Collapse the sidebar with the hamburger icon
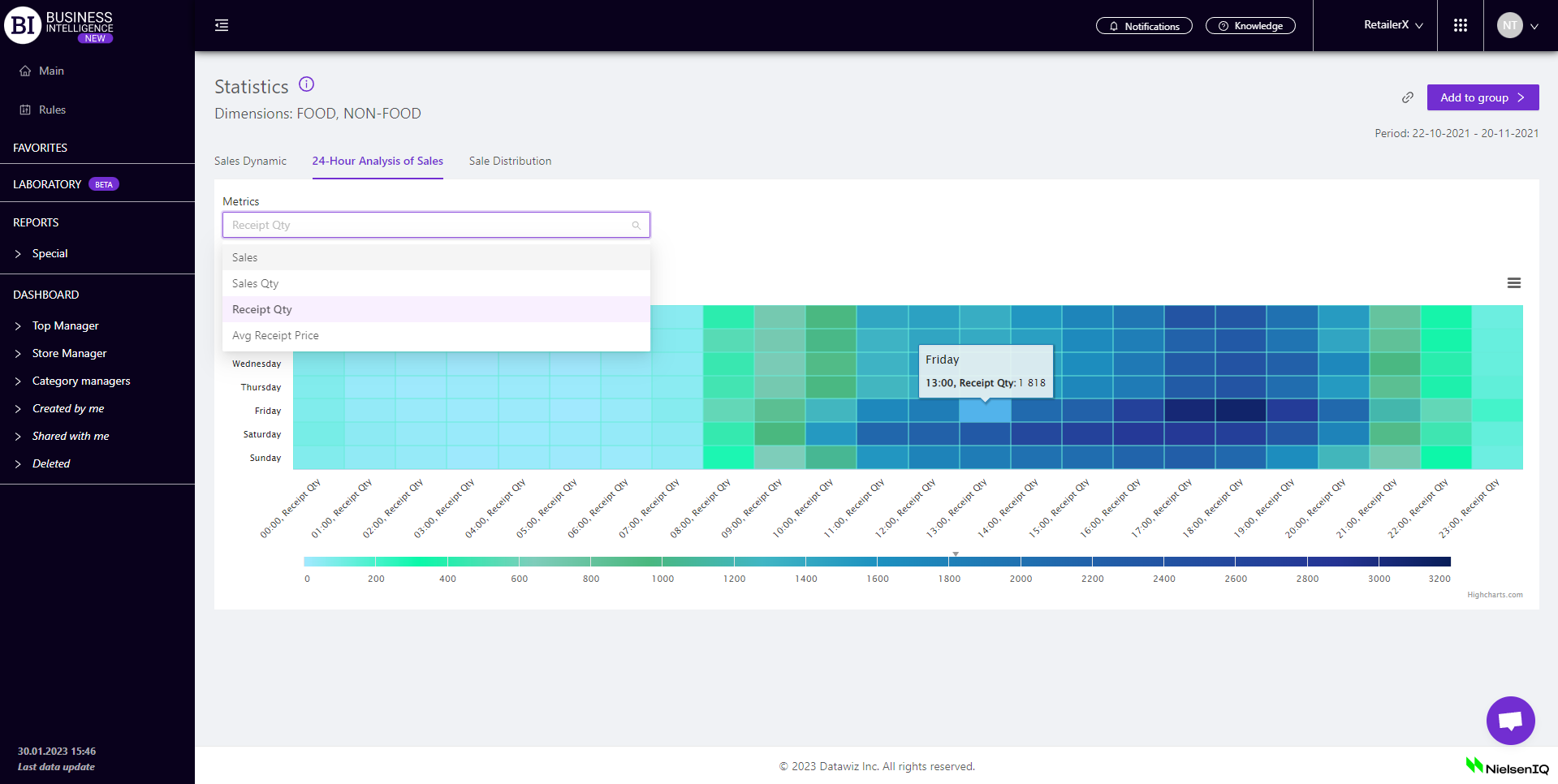The width and height of the screenshot is (1558, 784). pos(222,26)
